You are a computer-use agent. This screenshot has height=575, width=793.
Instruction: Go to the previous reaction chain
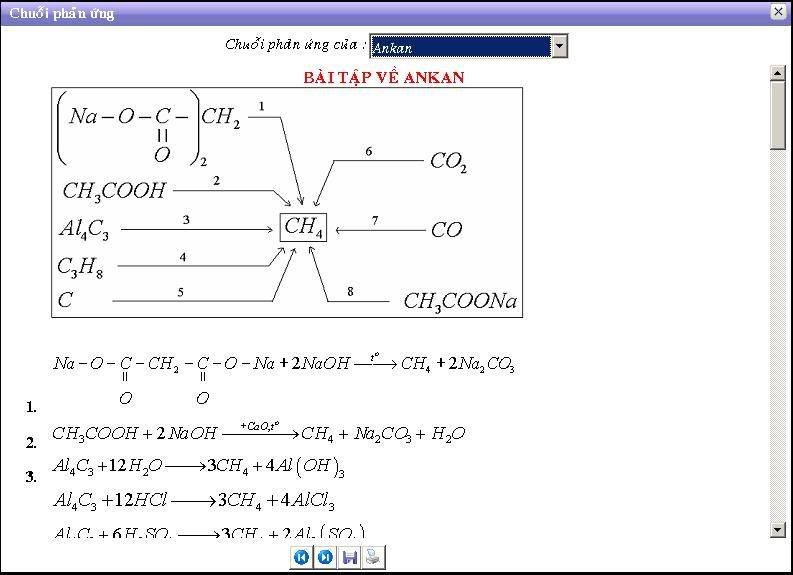pos(301,557)
